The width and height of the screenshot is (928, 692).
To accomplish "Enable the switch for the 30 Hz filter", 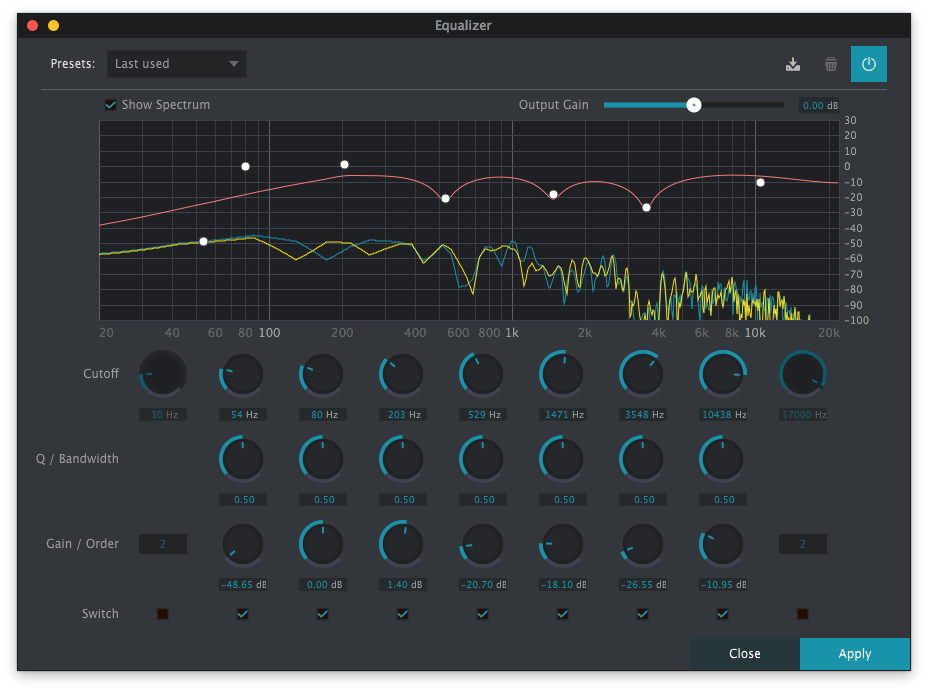I will [x=162, y=614].
